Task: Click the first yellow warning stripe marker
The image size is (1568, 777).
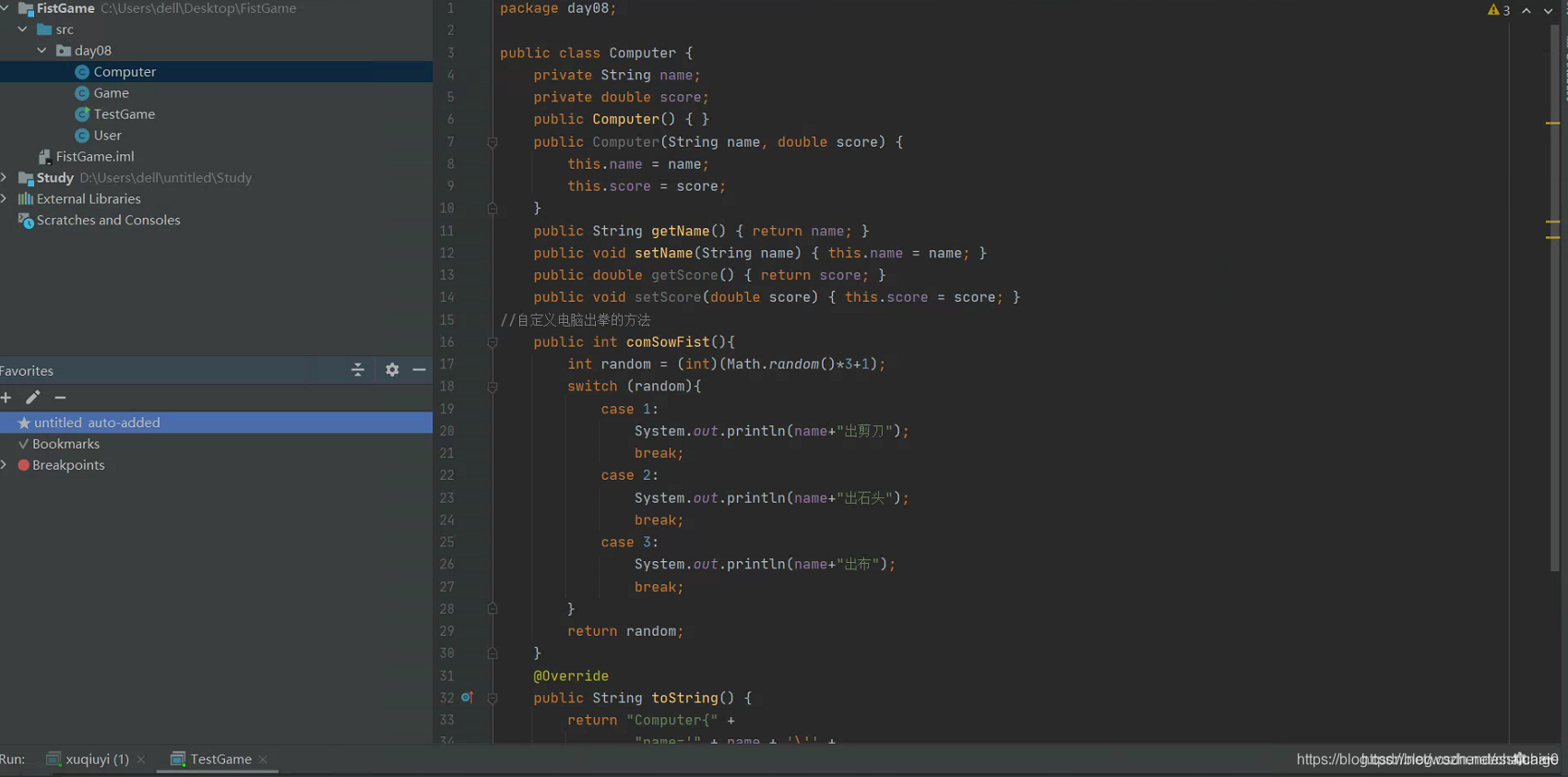Action: tap(1553, 123)
